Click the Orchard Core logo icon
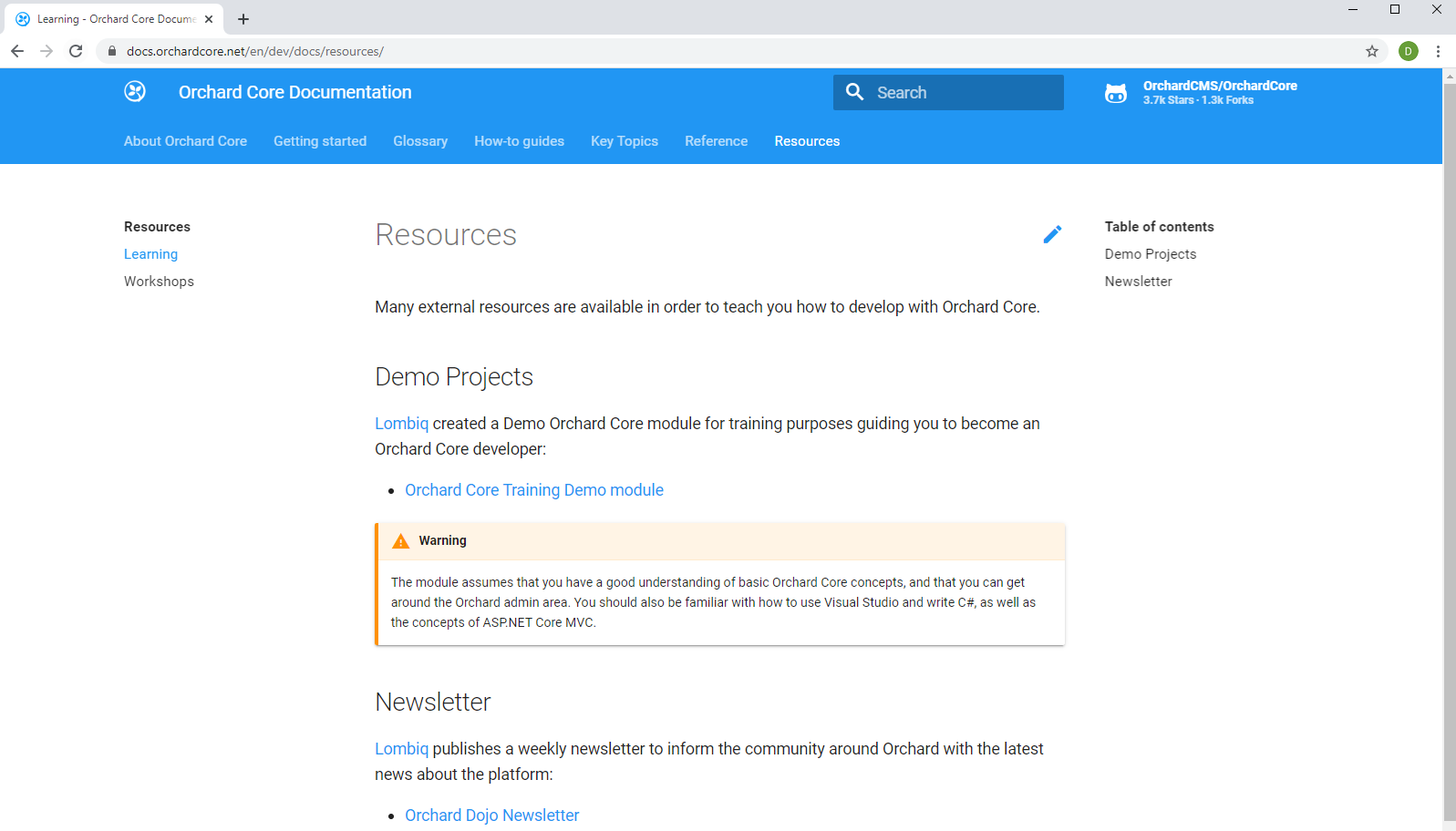Viewport: 1456px width, 831px height. [135, 91]
